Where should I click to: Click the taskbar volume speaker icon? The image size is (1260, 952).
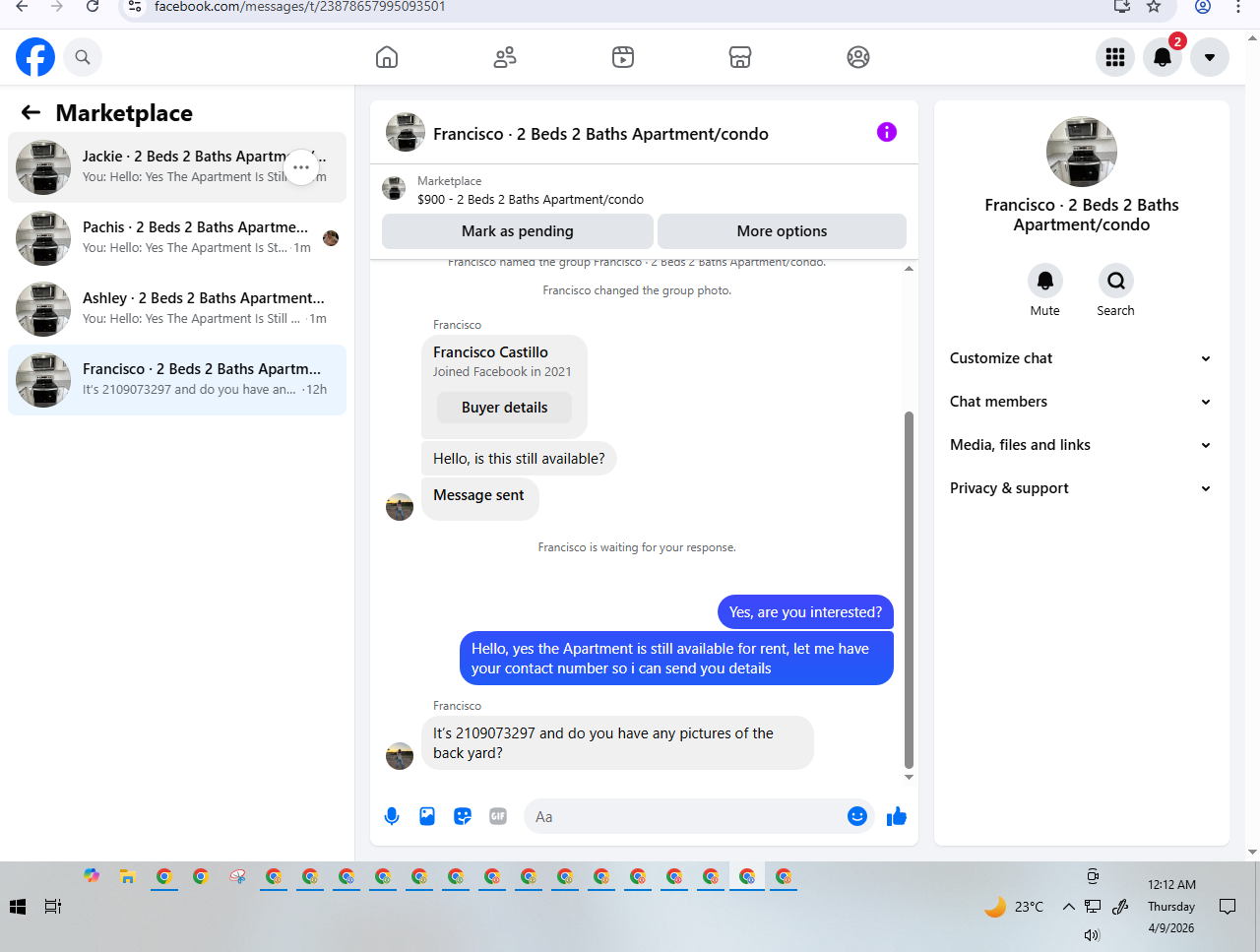[x=1092, y=935]
